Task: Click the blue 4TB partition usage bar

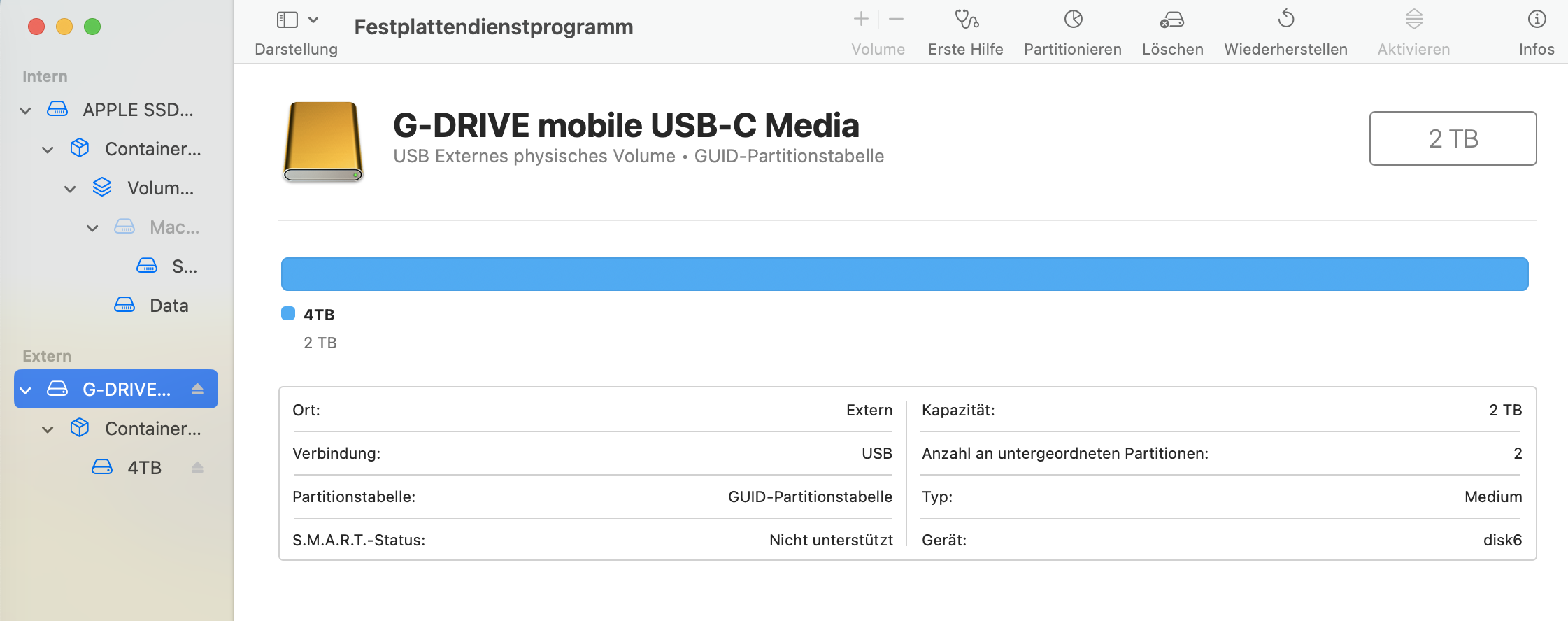Action: (x=904, y=274)
